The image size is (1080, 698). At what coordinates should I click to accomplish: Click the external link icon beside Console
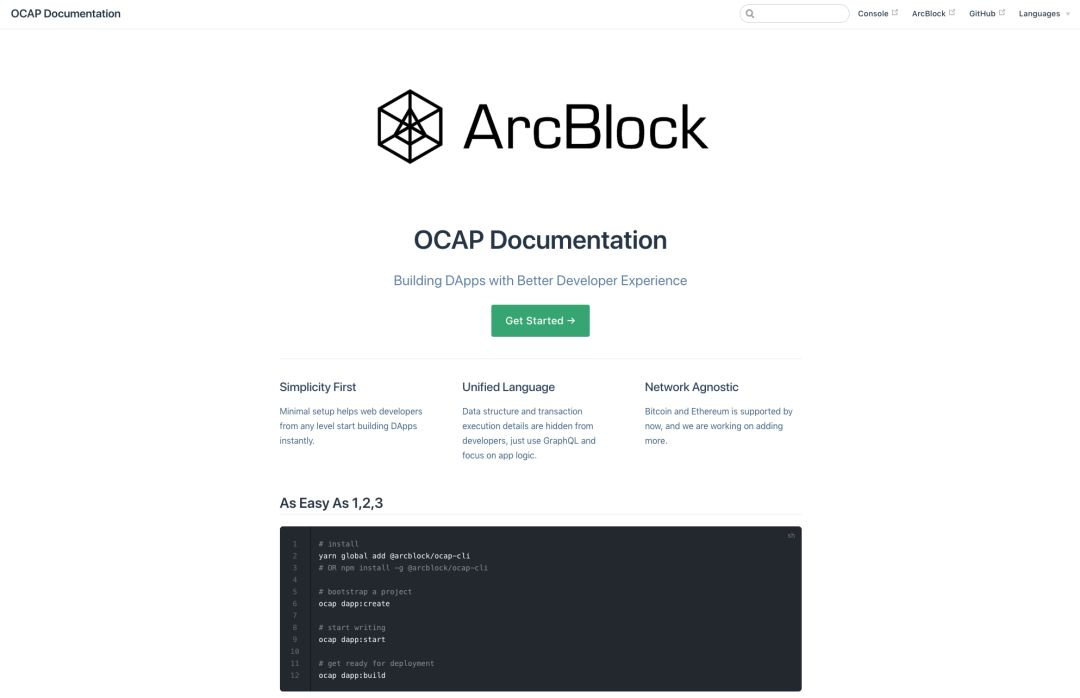click(895, 12)
